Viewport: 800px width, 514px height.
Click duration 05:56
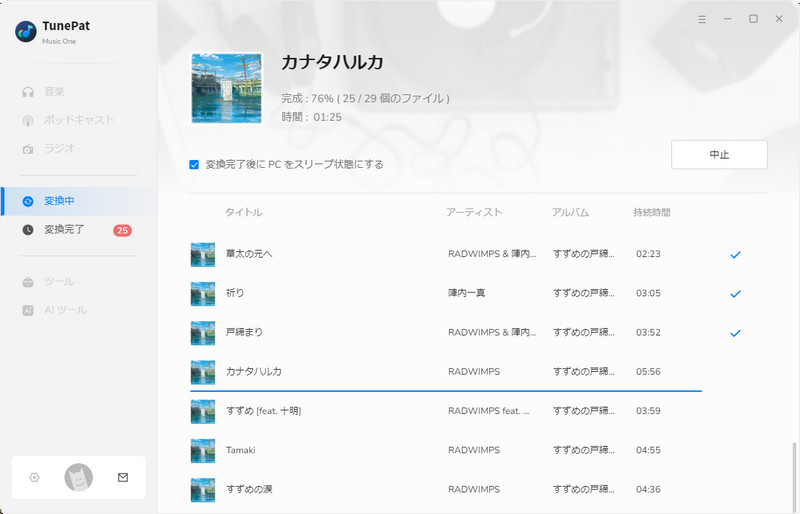tap(648, 372)
